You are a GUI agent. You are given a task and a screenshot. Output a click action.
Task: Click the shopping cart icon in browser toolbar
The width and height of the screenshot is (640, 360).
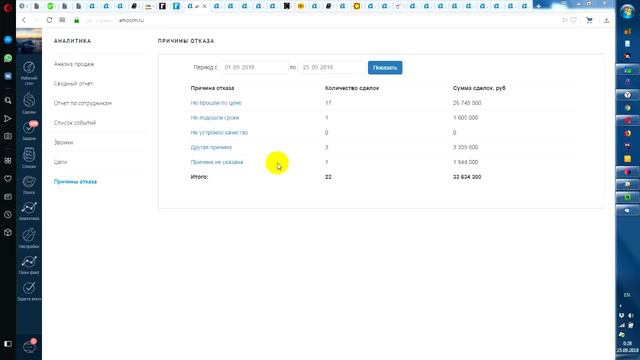[x=589, y=20]
